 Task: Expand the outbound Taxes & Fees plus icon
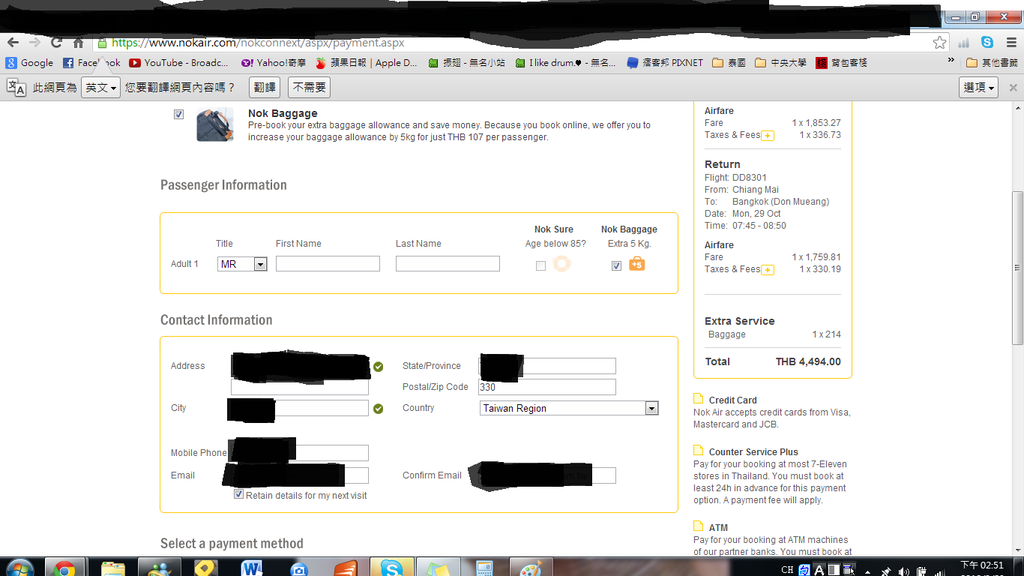click(768, 136)
